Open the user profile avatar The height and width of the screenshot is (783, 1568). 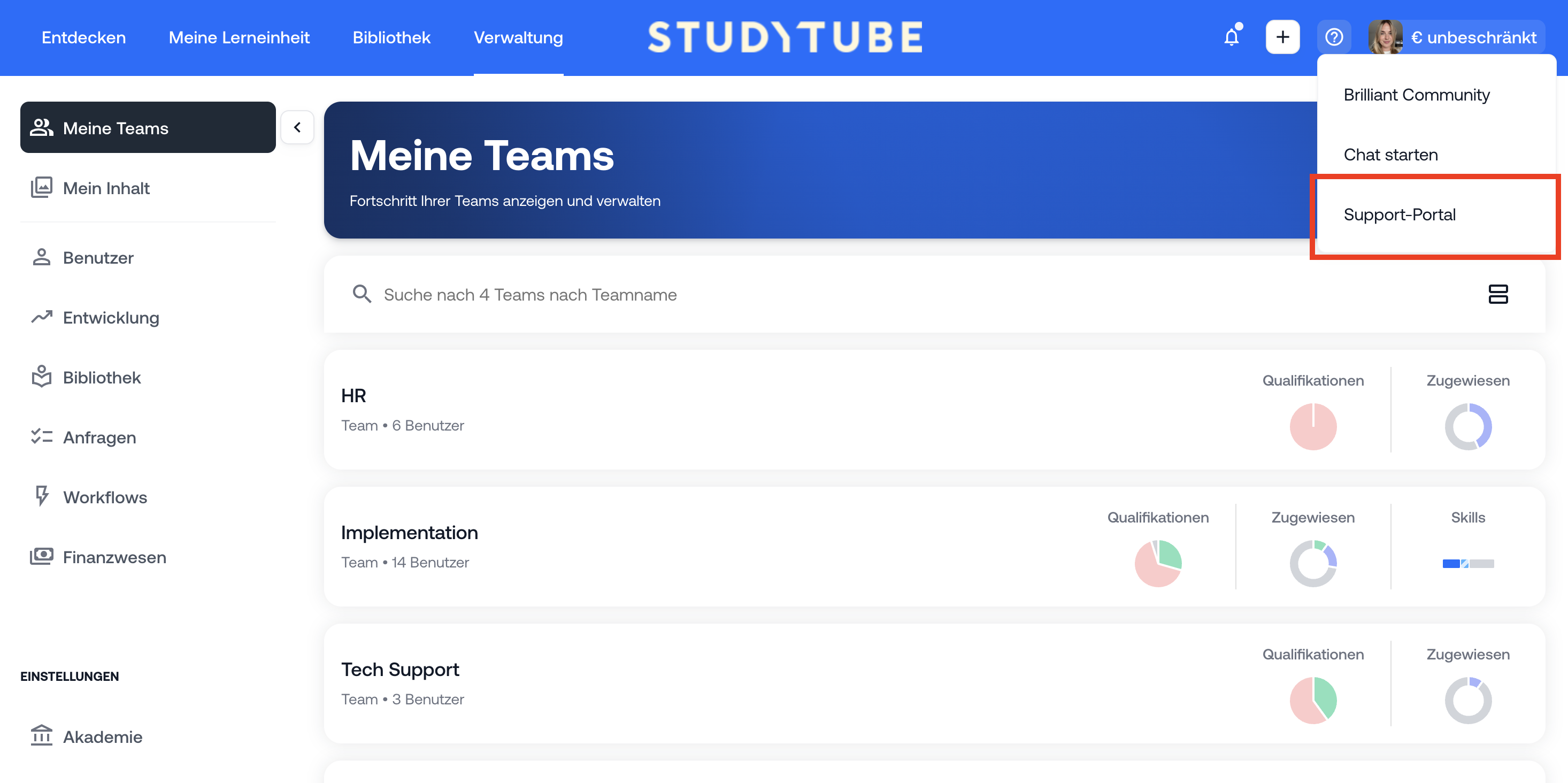(1386, 37)
